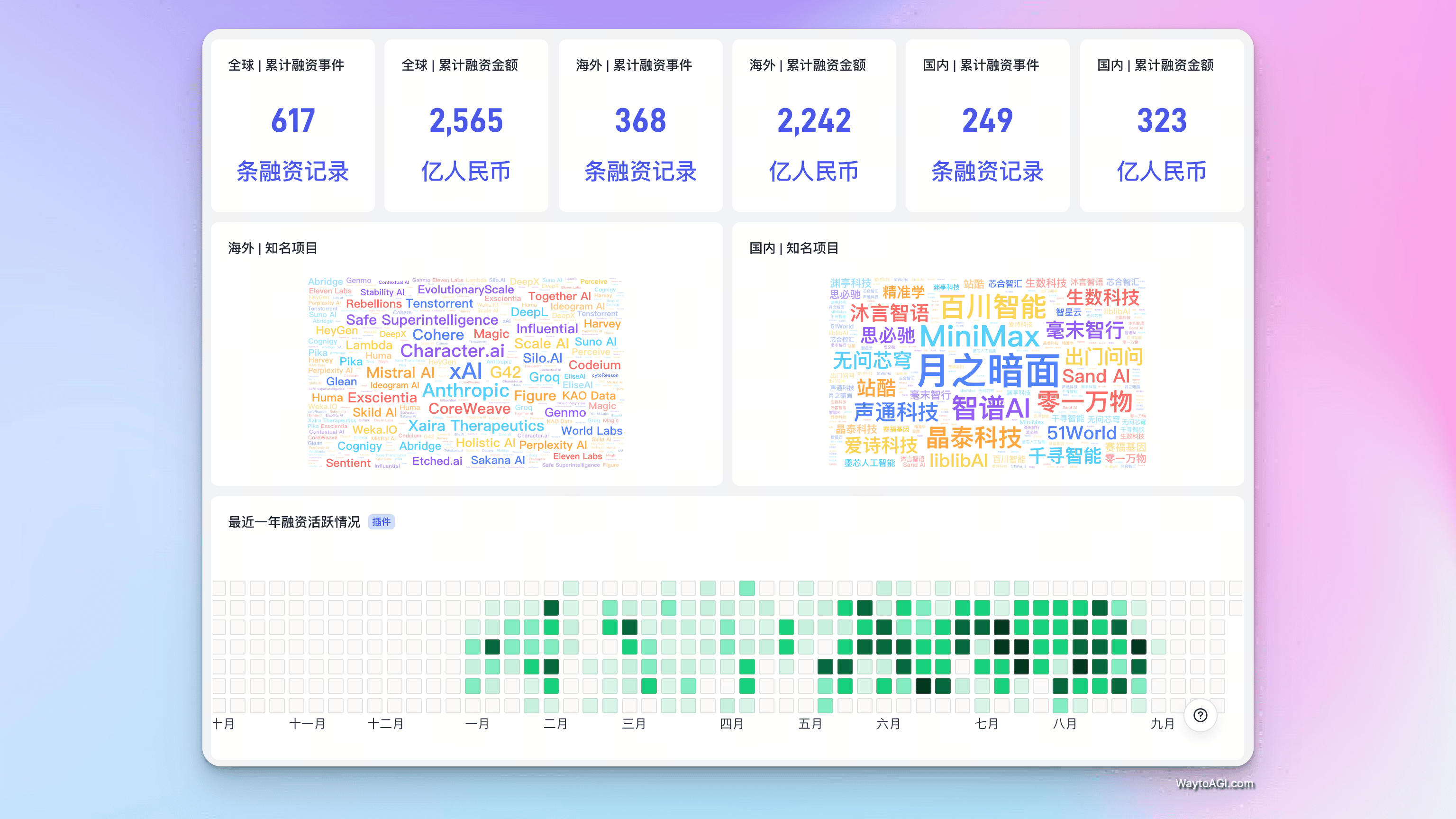Click xAI in the overseas word cloud
Image resolution: width=1456 pixels, height=819 pixels.
(x=466, y=372)
